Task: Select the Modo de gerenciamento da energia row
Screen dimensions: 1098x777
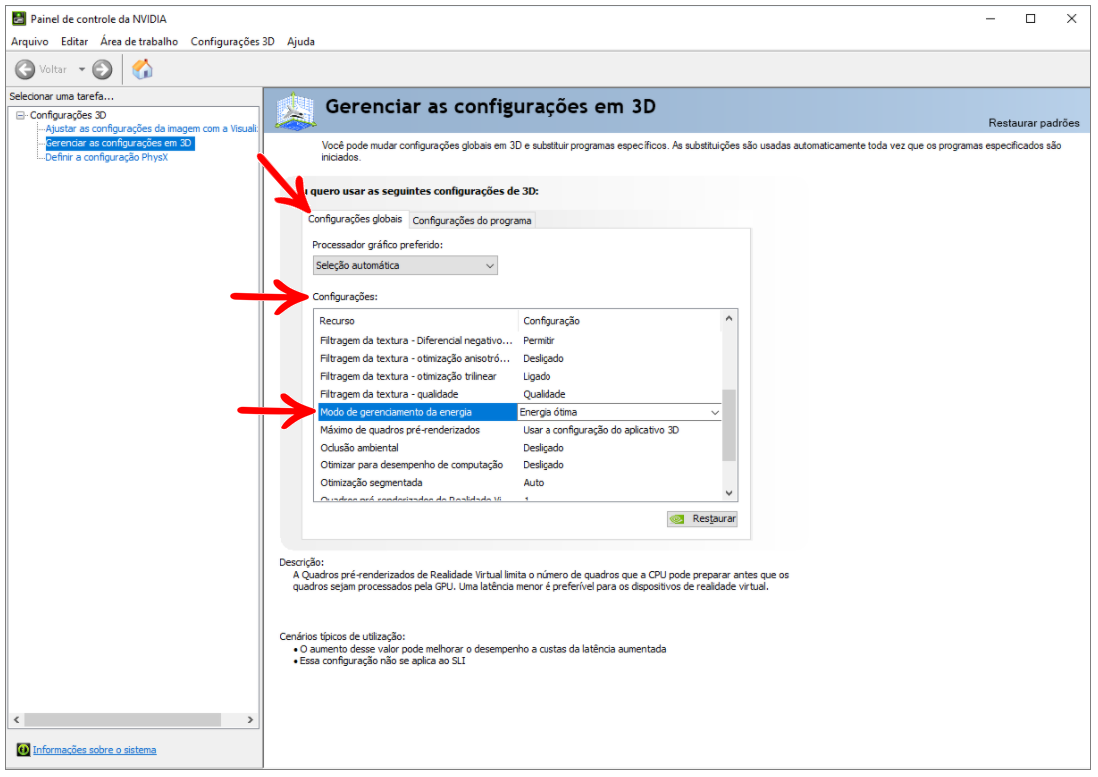Action: 417,412
